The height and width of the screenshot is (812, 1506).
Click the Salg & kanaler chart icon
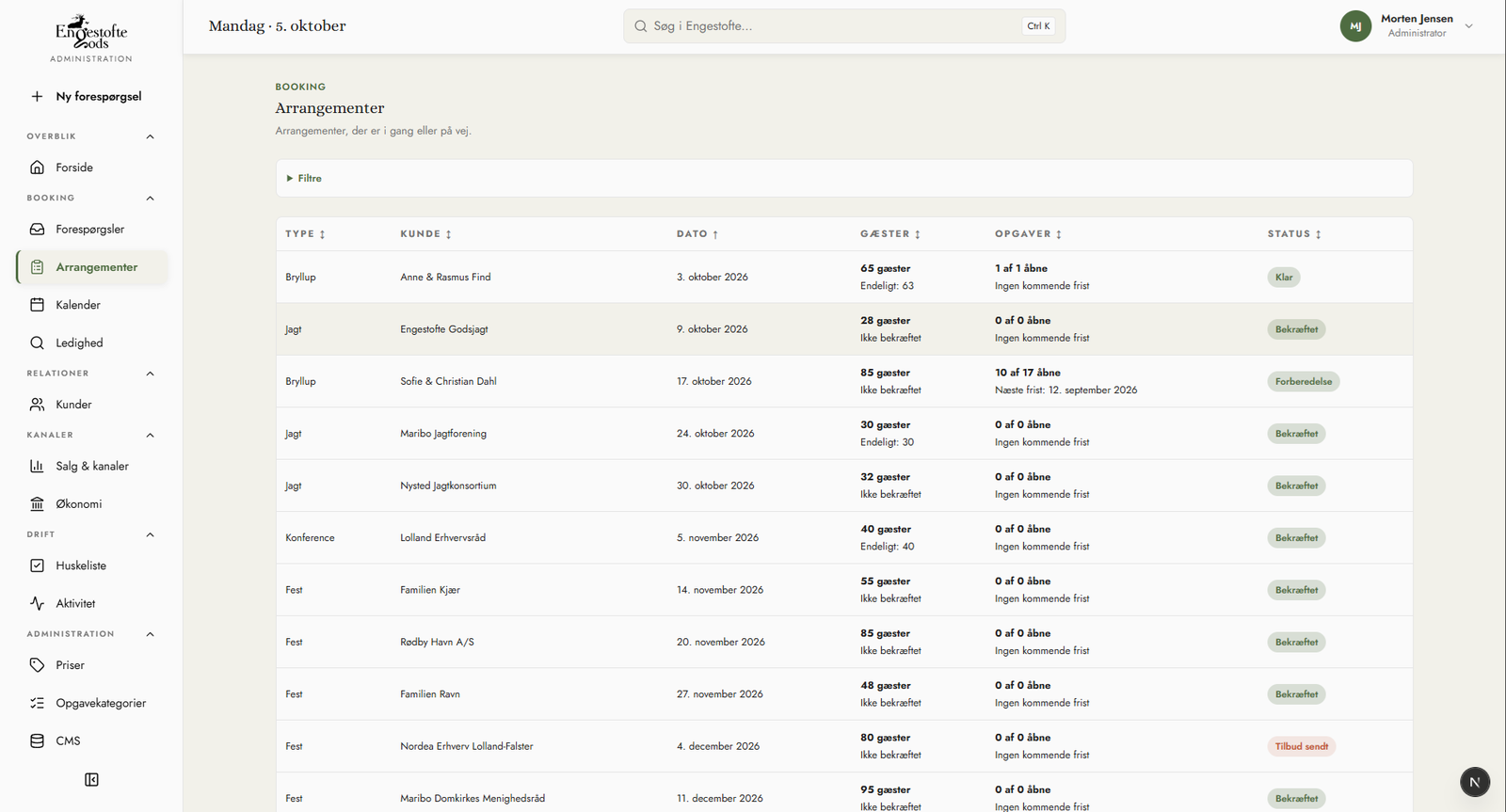tap(37, 466)
